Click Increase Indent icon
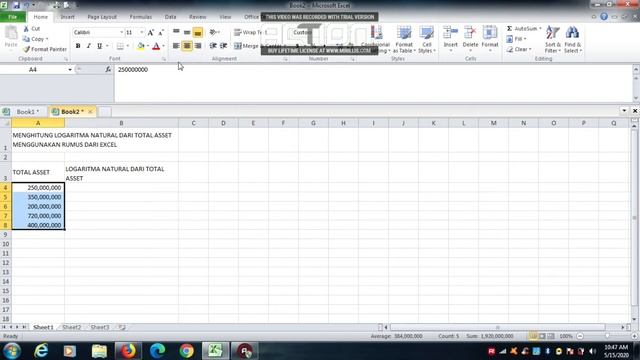 coord(223,46)
